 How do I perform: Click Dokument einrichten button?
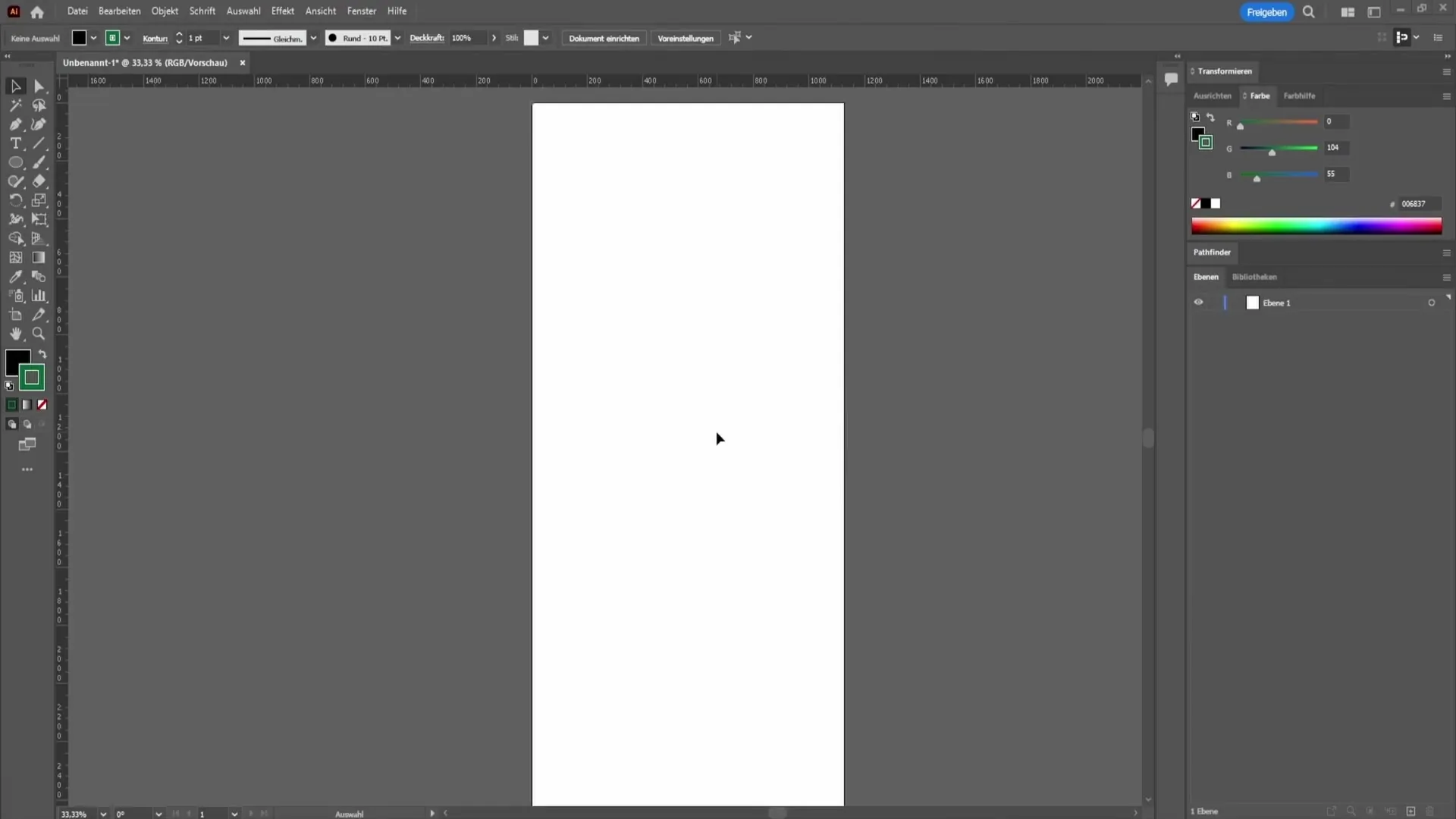coord(604,38)
